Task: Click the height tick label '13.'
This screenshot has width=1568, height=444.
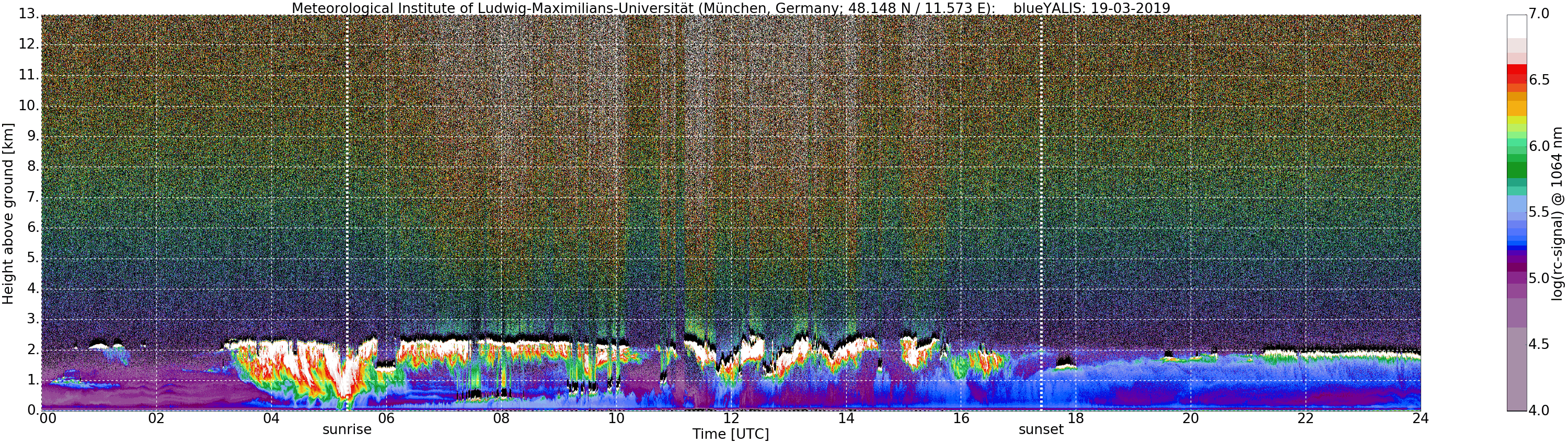Action: [x=29, y=14]
